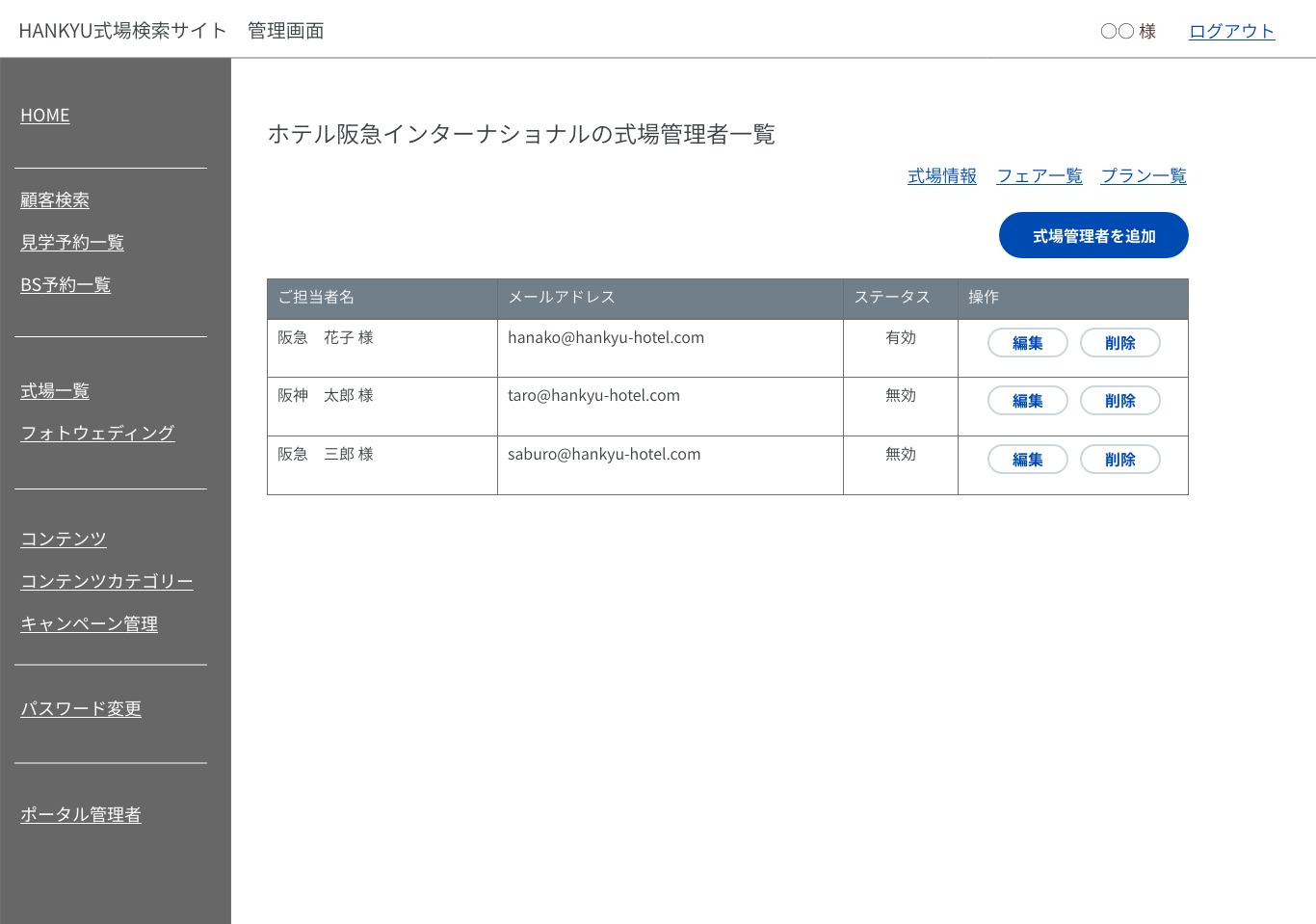Delete the 阪急 三郎 manager entry
The width and height of the screenshot is (1316, 924).
click(1119, 460)
